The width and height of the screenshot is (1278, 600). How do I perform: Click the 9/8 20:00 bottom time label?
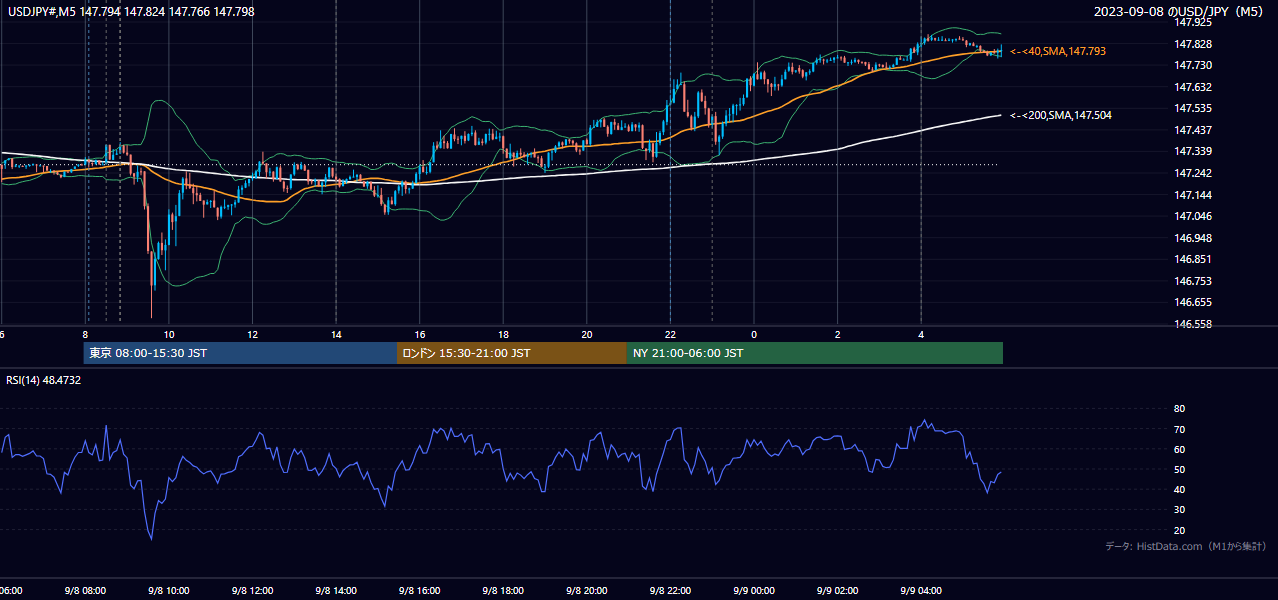tap(587, 591)
